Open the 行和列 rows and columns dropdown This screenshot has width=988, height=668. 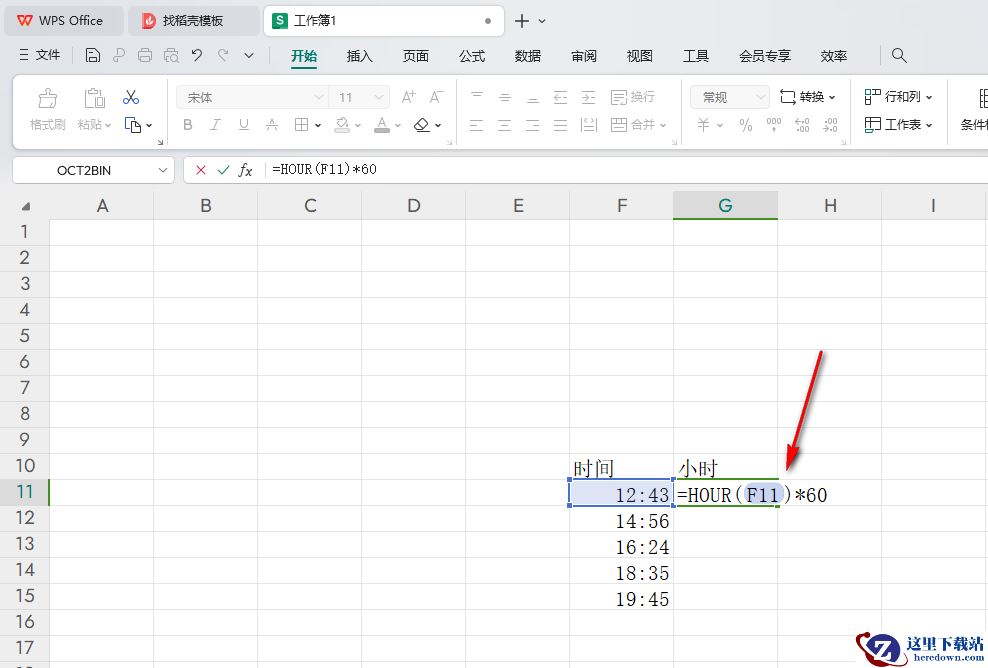[898, 96]
